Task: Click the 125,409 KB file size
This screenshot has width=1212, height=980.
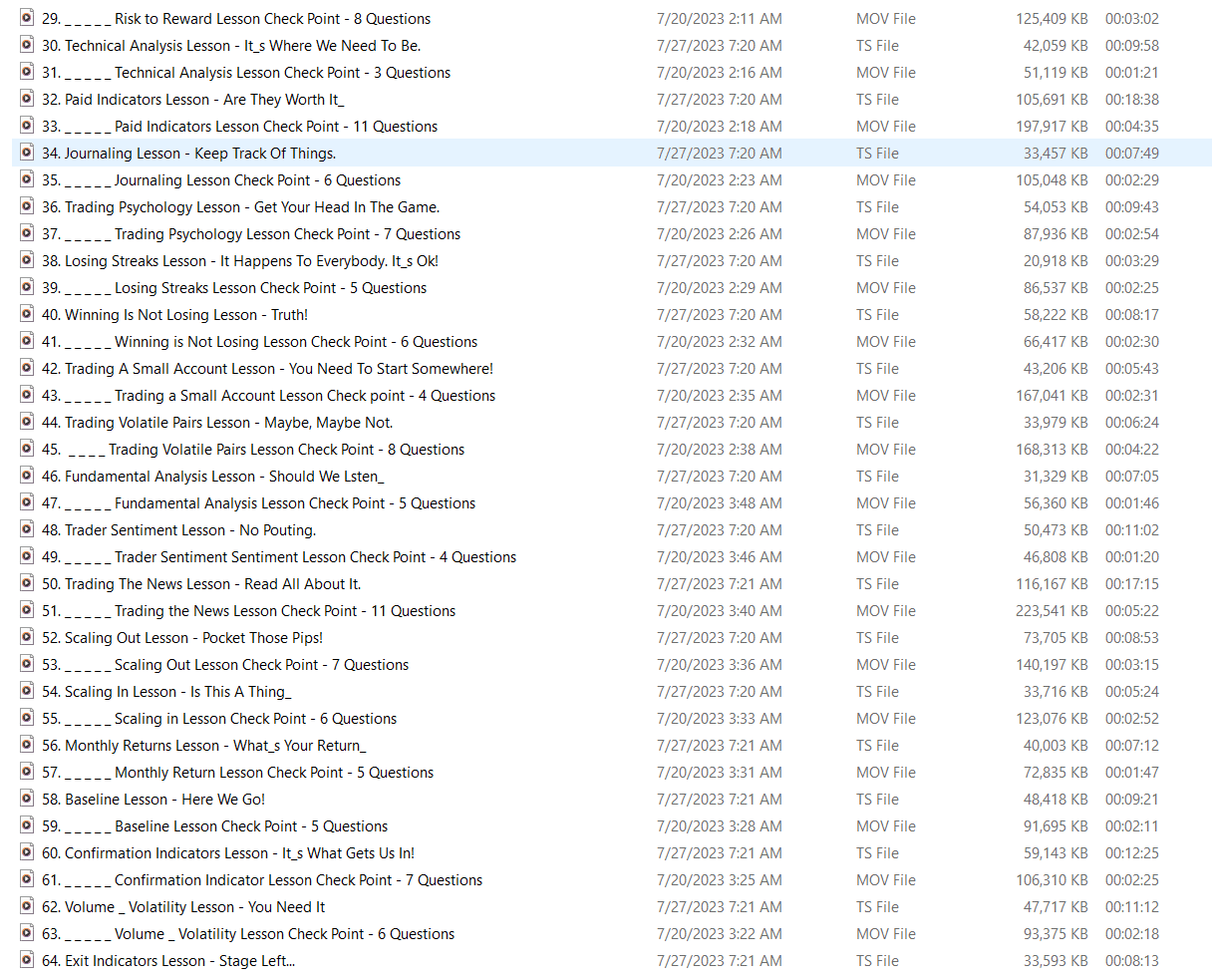Action: click(x=1052, y=19)
